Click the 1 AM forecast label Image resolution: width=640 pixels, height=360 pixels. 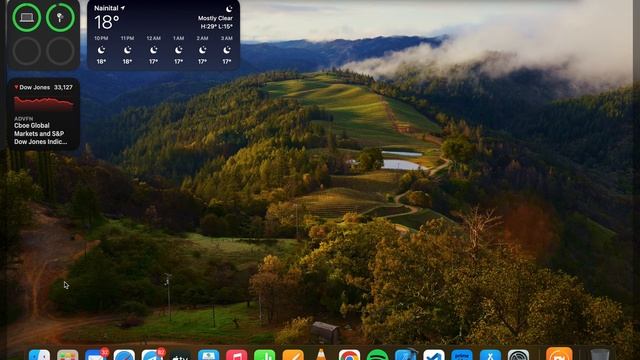click(178, 38)
